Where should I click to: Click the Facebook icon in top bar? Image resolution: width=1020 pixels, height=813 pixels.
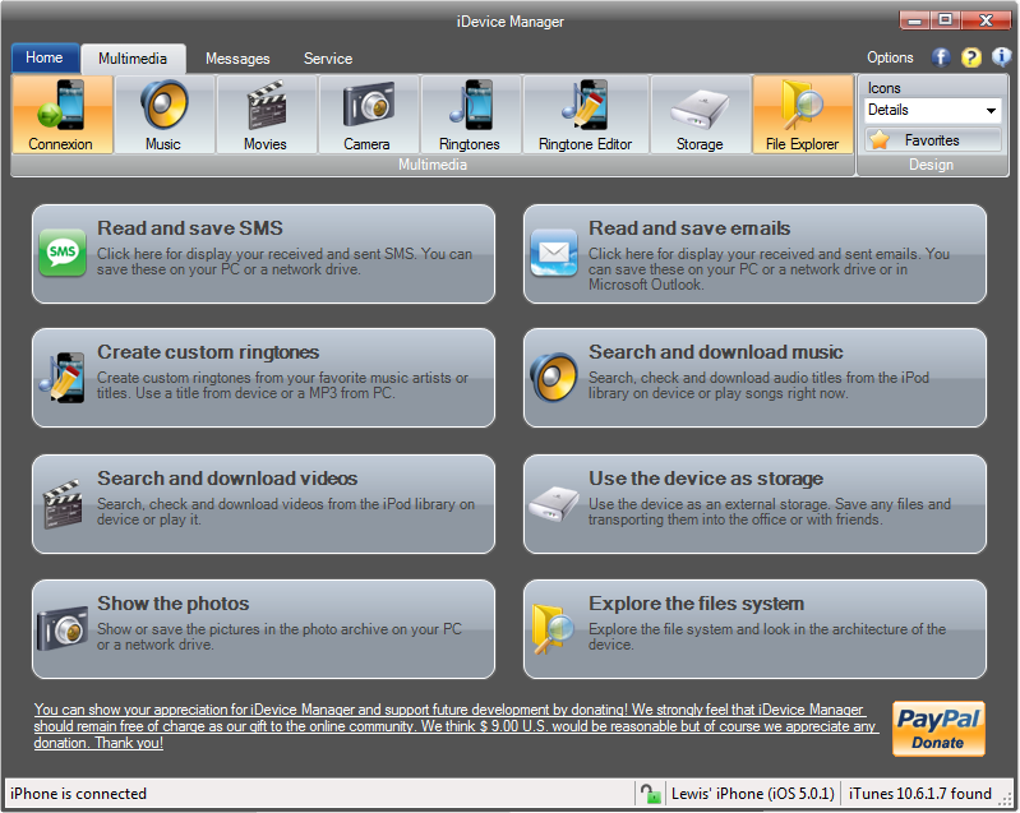click(x=941, y=58)
